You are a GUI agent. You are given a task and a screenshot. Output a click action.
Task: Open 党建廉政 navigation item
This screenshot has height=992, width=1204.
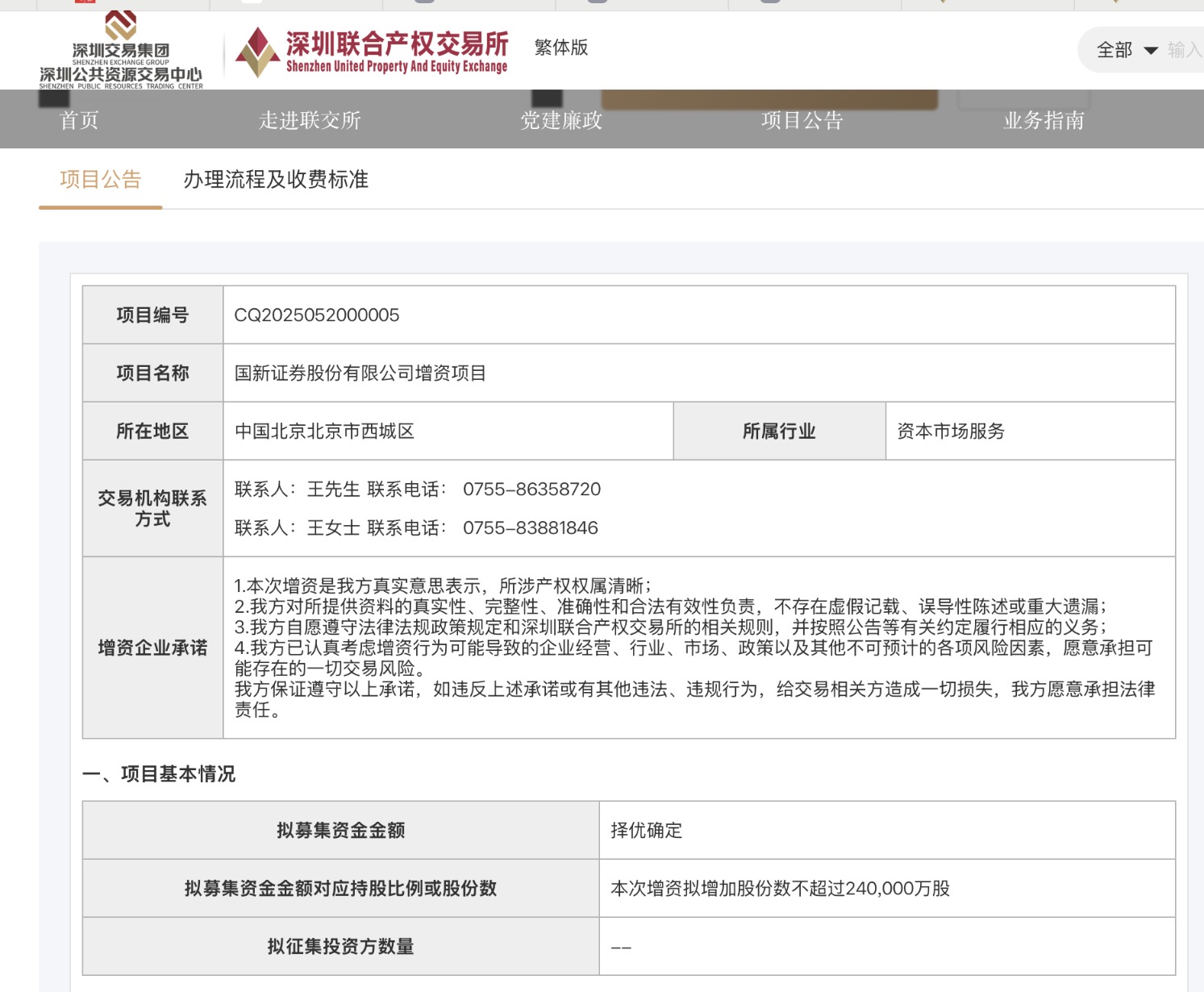click(x=561, y=120)
